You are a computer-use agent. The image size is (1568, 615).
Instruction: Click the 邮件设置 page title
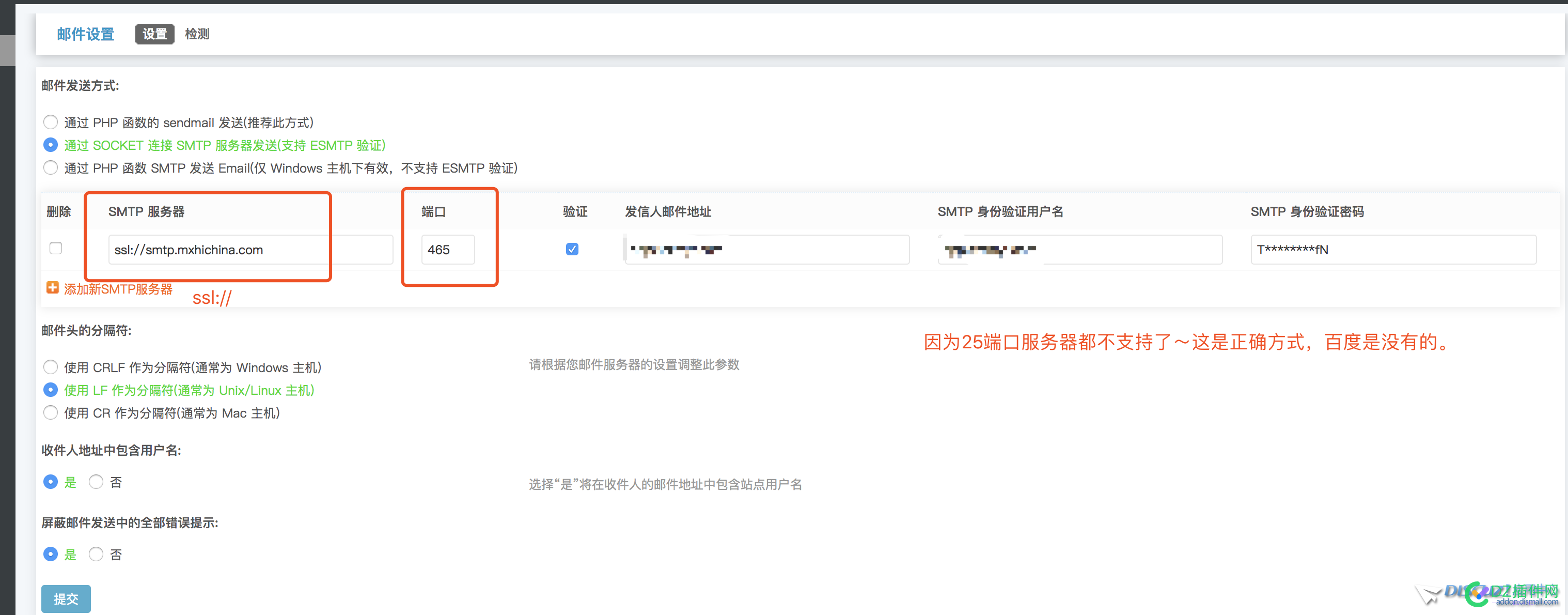coord(86,34)
